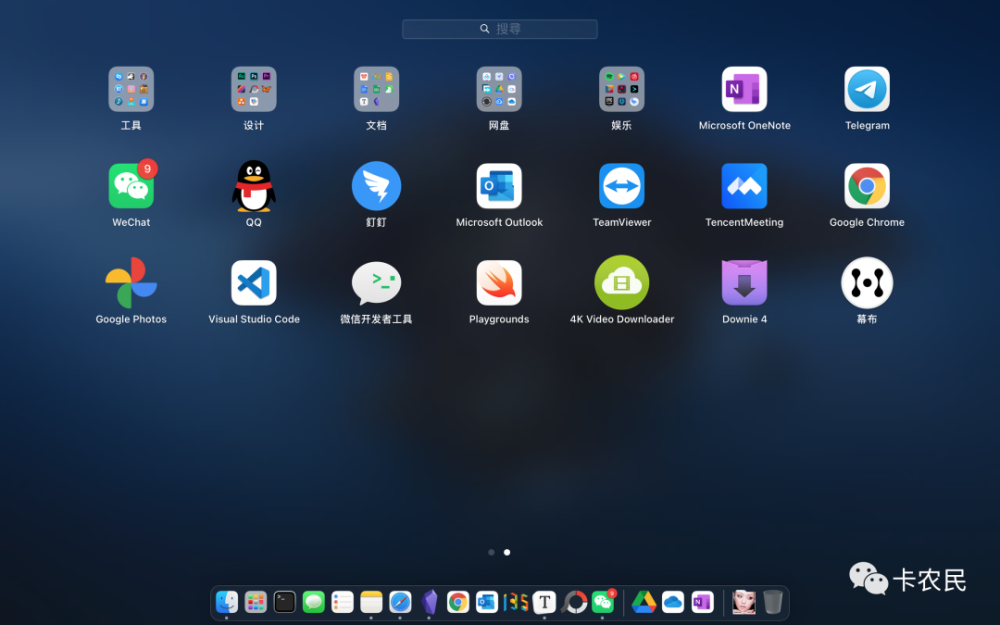The width and height of the screenshot is (1000, 625).
Task: Click the ring-shaped icon beside Typora in dock
Action: (574, 602)
